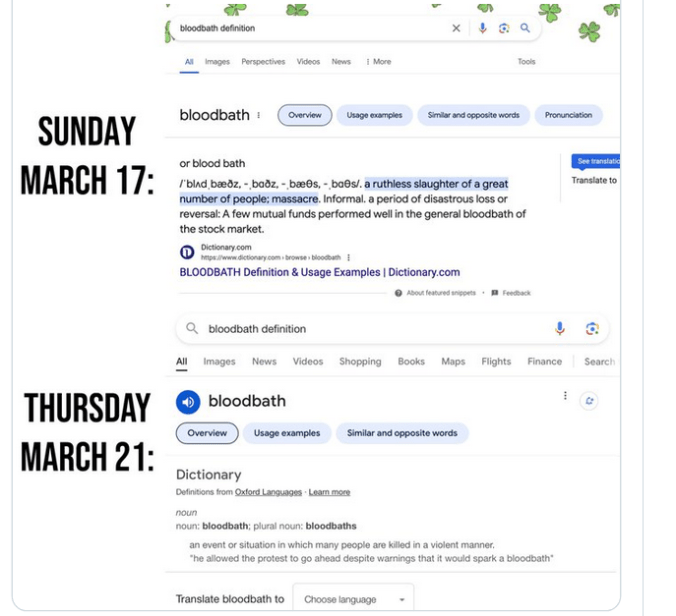Click the Learn more link

[329, 492]
